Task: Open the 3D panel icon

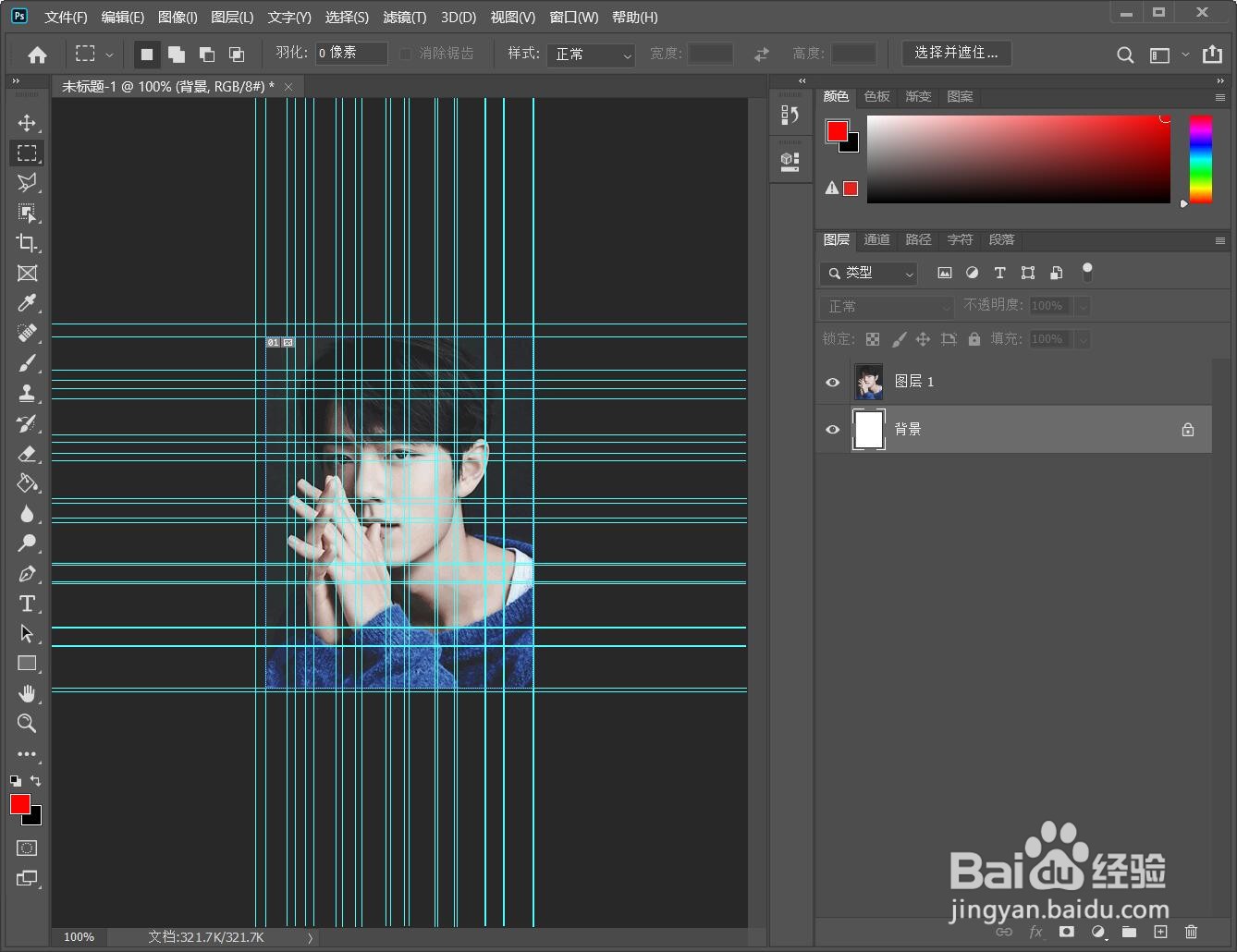Action: [790, 161]
